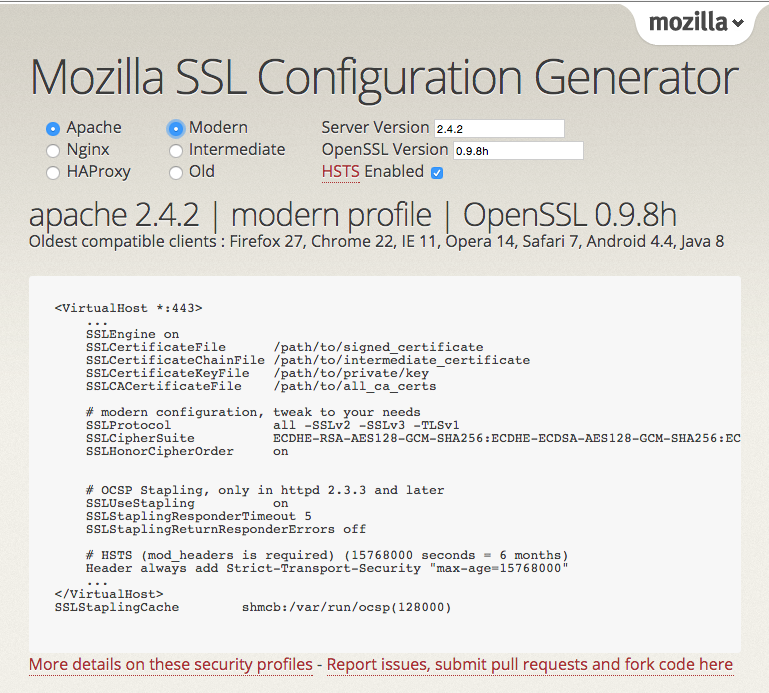
Task: Click the SSLCertificateKeyFile config line
Action: pyautogui.click(x=257, y=373)
